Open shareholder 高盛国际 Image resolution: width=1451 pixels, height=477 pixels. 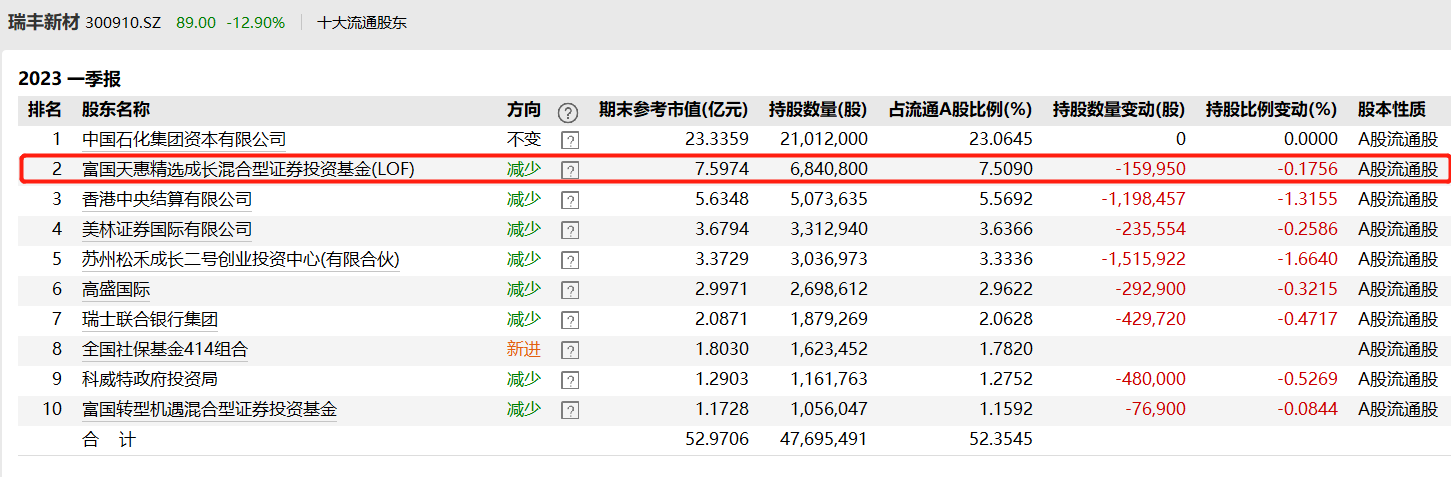116,289
